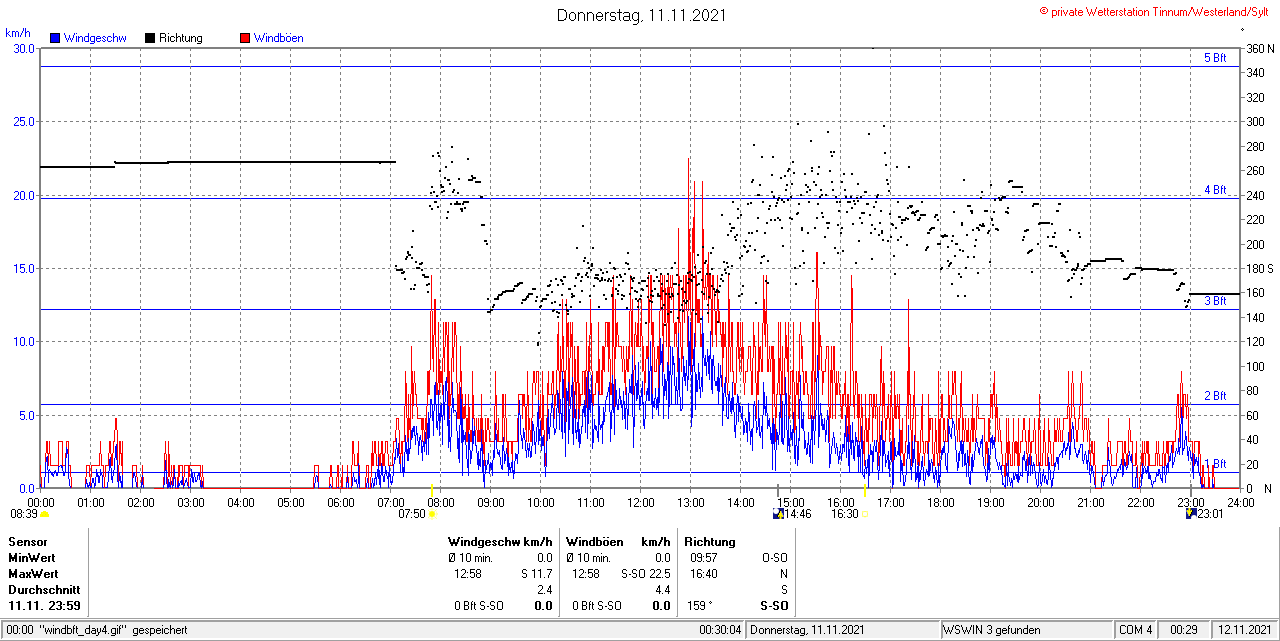Click the WSWIN 3 gefunden status entry

click(x=992, y=630)
